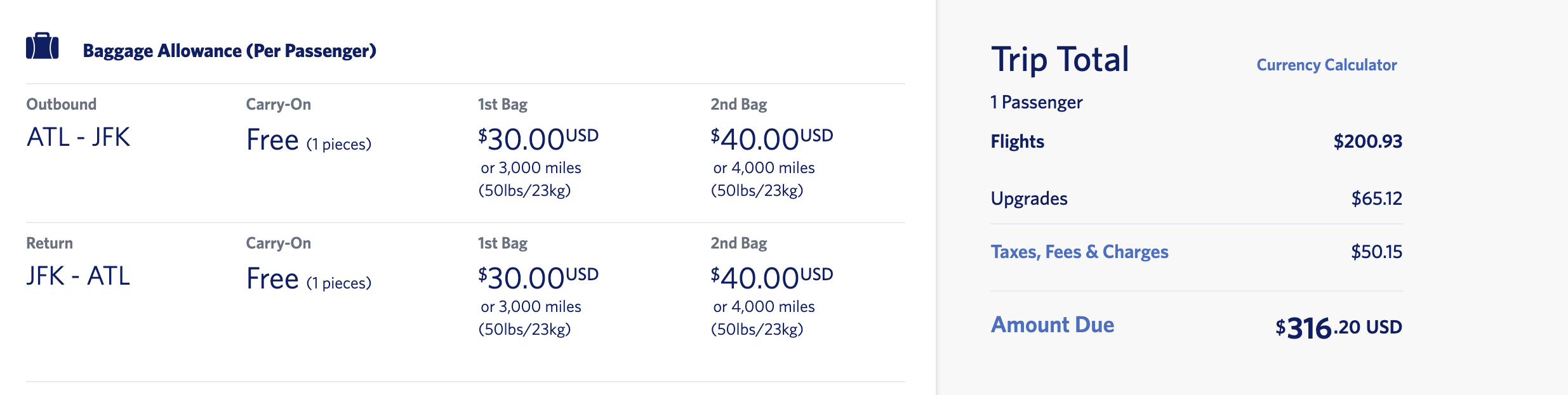Click the 1 Passenger text
The width and height of the screenshot is (1568, 395).
(1036, 102)
